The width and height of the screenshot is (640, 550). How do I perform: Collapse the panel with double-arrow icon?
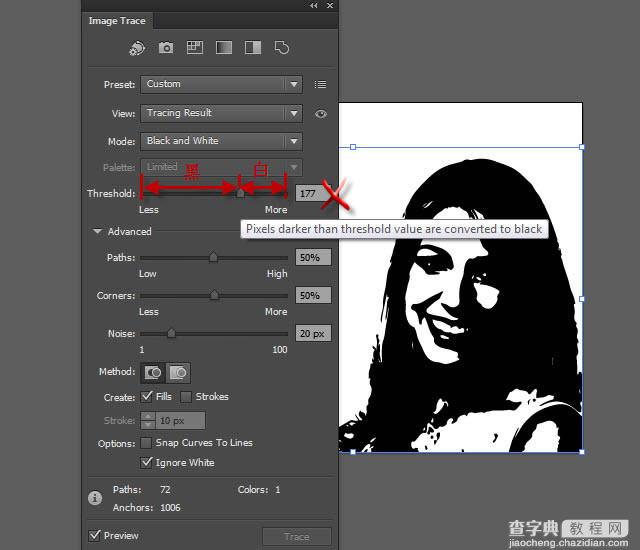click(313, 6)
